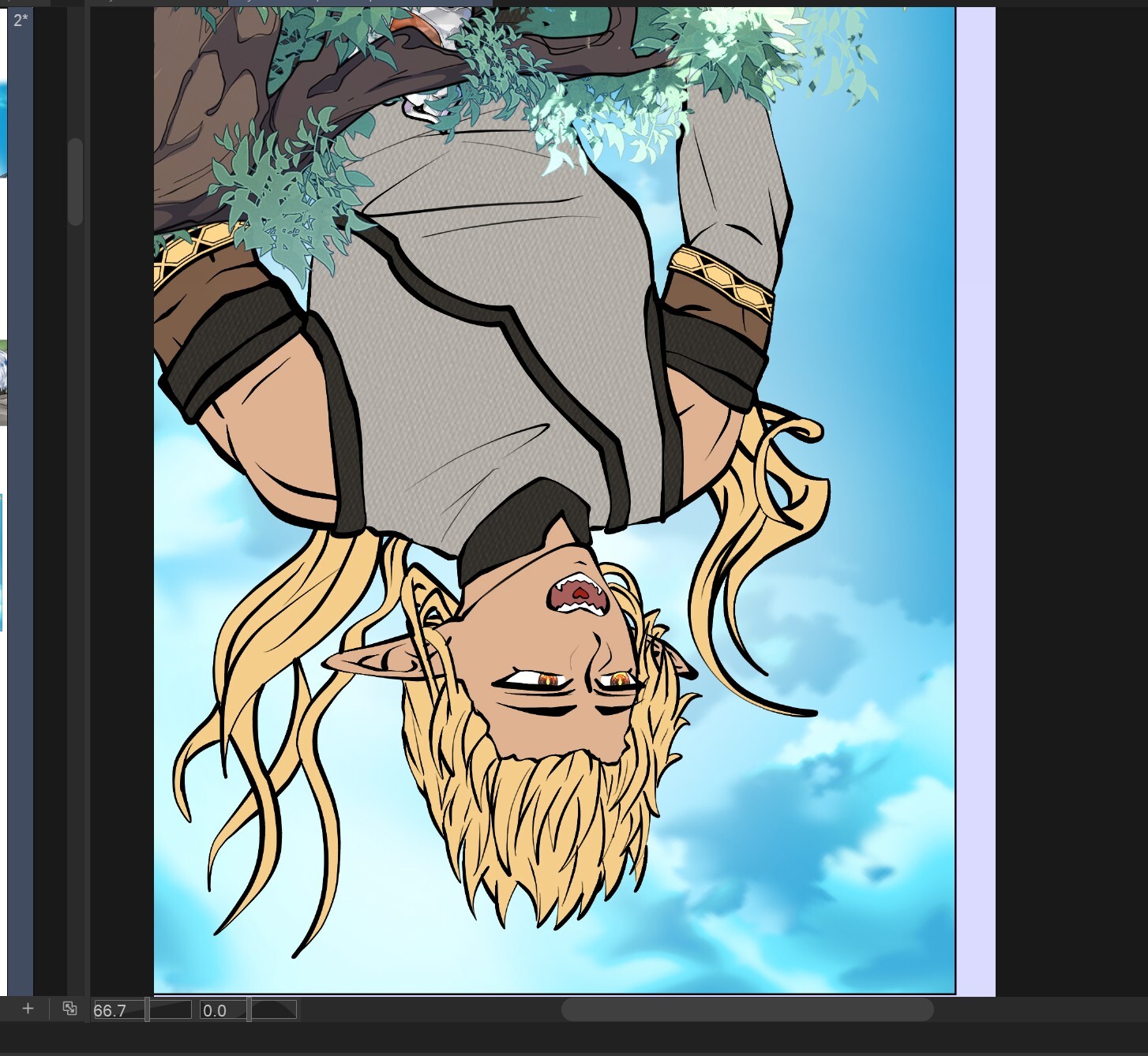Viewport: 1148px width, 1056px height.
Task: Select the highlighted document tab at the top
Action: coord(359,3)
